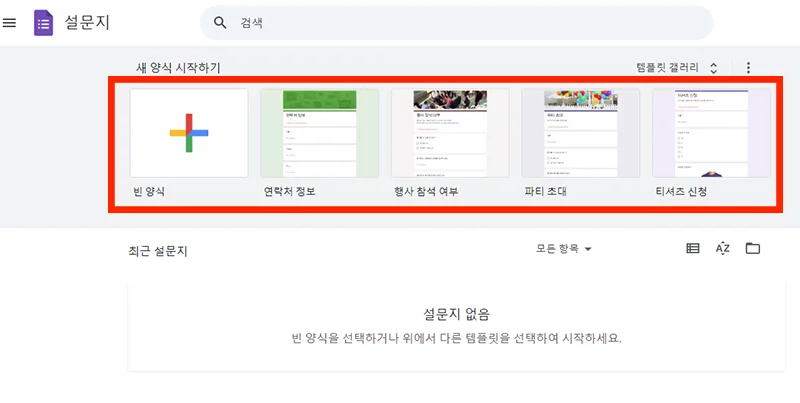Image resolution: width=800 pixels, height=403 pixels.
Task: Open the 티셔츠 신청 template thumbnail
Action: pos(711,133)
